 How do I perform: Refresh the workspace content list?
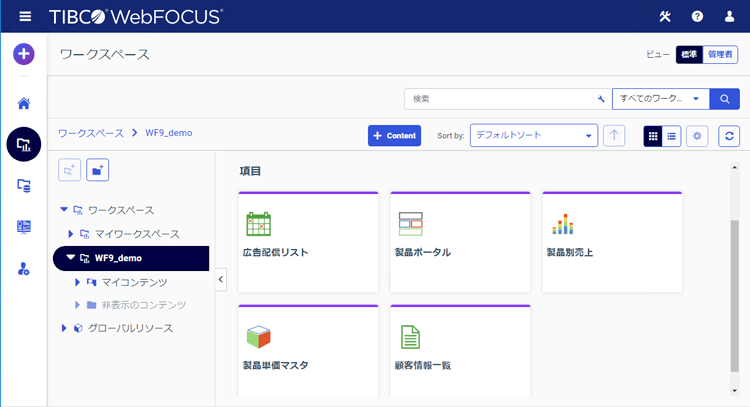pyautogui.click(x=729, y=136)
